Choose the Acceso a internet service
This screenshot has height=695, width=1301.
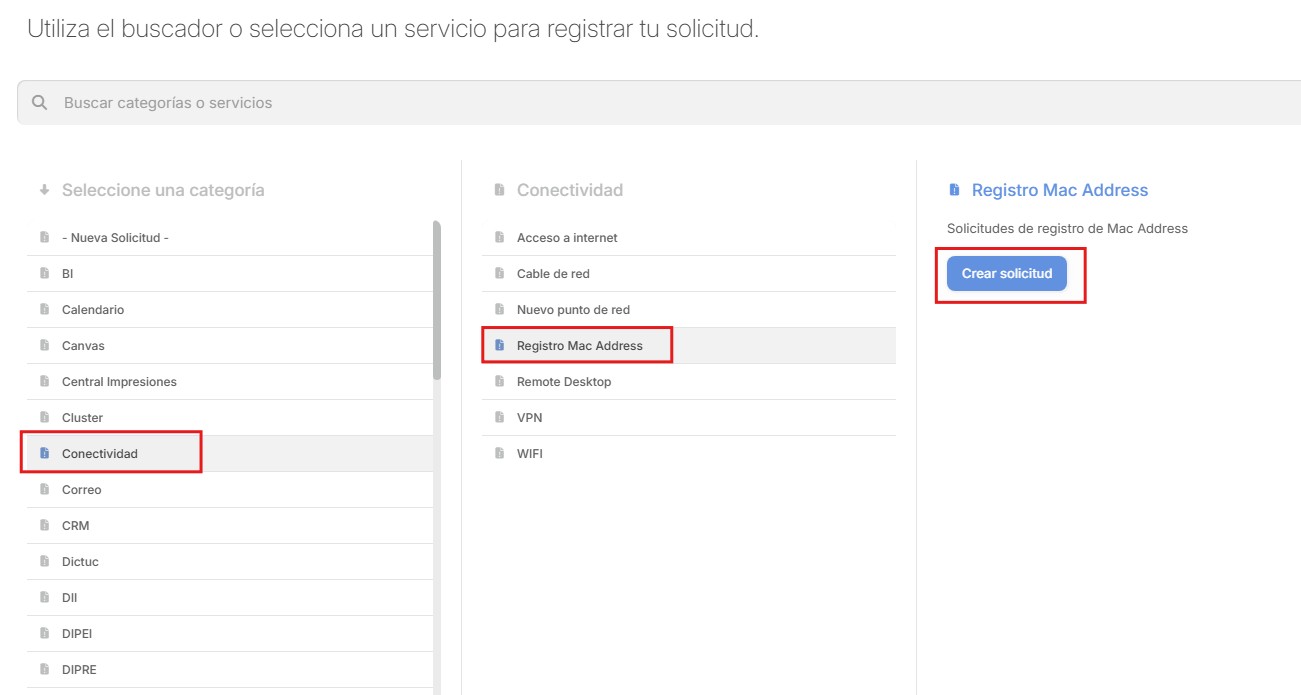click(x=567, y=238)
